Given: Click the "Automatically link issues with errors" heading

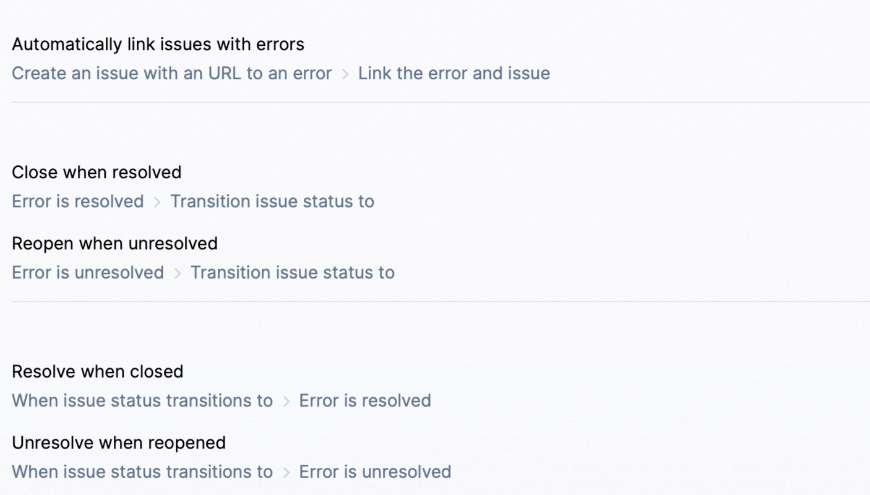Looking at the screenshot, I should (158, 44).
